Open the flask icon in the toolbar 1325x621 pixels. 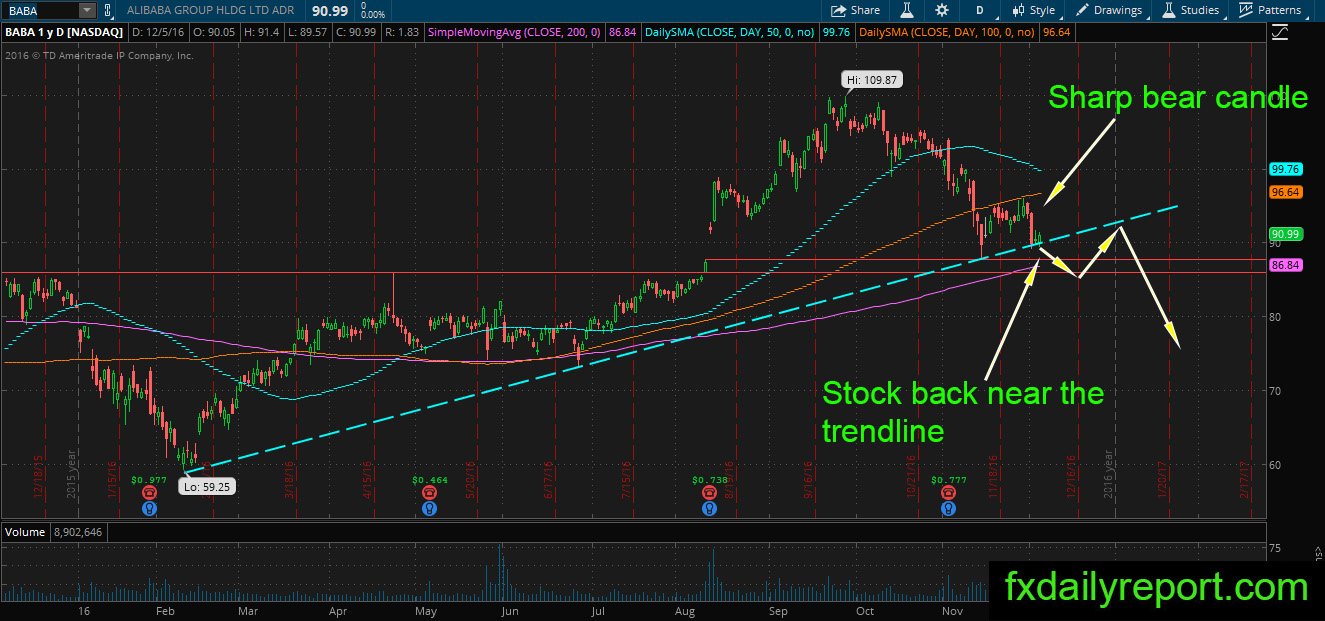[x=906, y=10]
